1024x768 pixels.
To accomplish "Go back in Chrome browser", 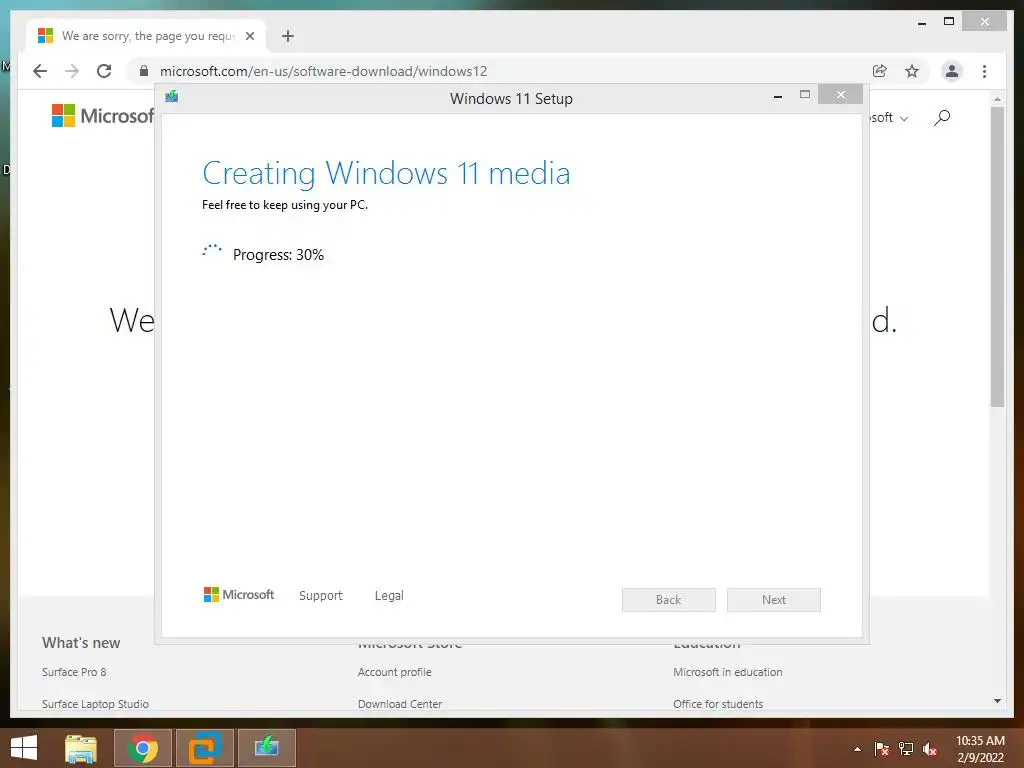I will [40, 71].
